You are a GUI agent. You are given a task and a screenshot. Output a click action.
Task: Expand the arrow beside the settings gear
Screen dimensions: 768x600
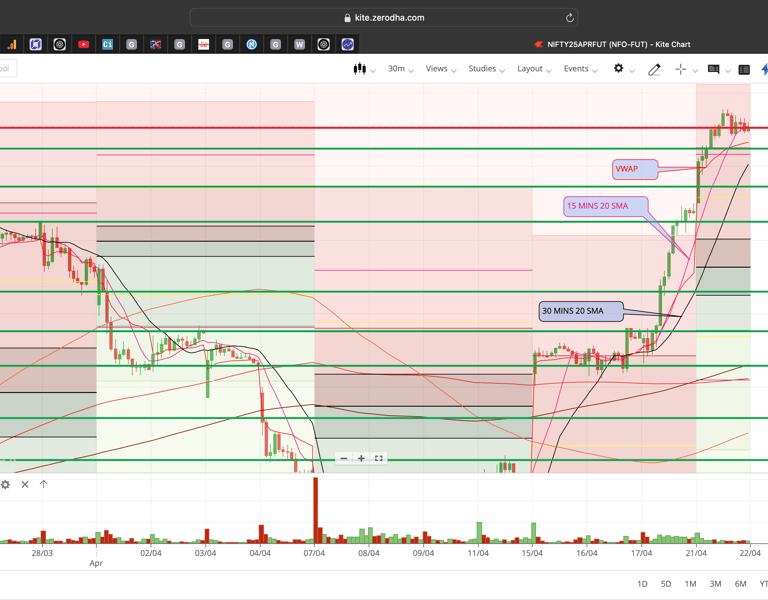coord(632,71)
